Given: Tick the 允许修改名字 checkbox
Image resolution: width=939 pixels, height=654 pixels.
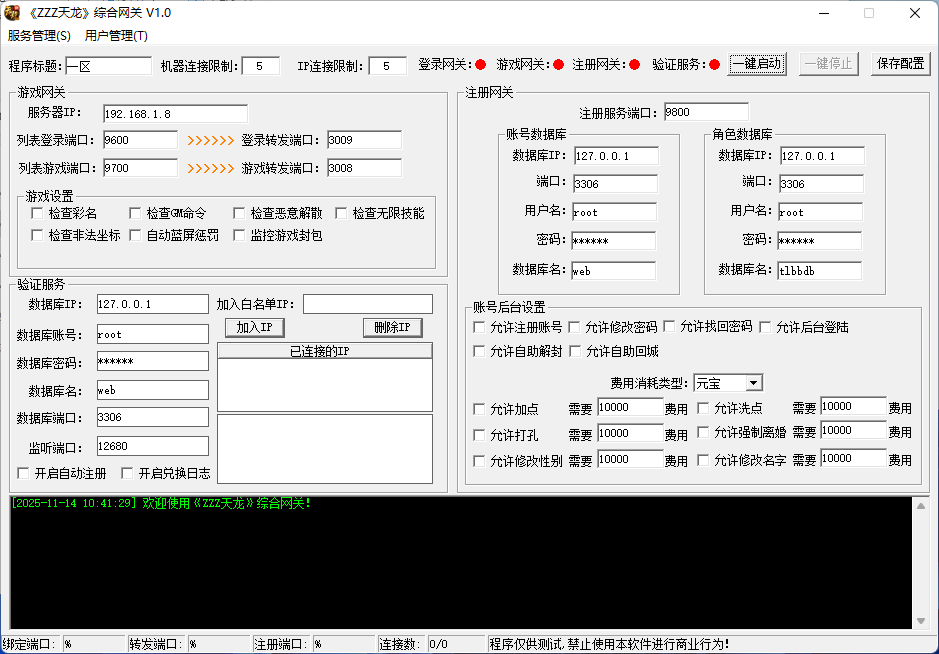Looking at the screenshot, I should (x=704, y=461).
